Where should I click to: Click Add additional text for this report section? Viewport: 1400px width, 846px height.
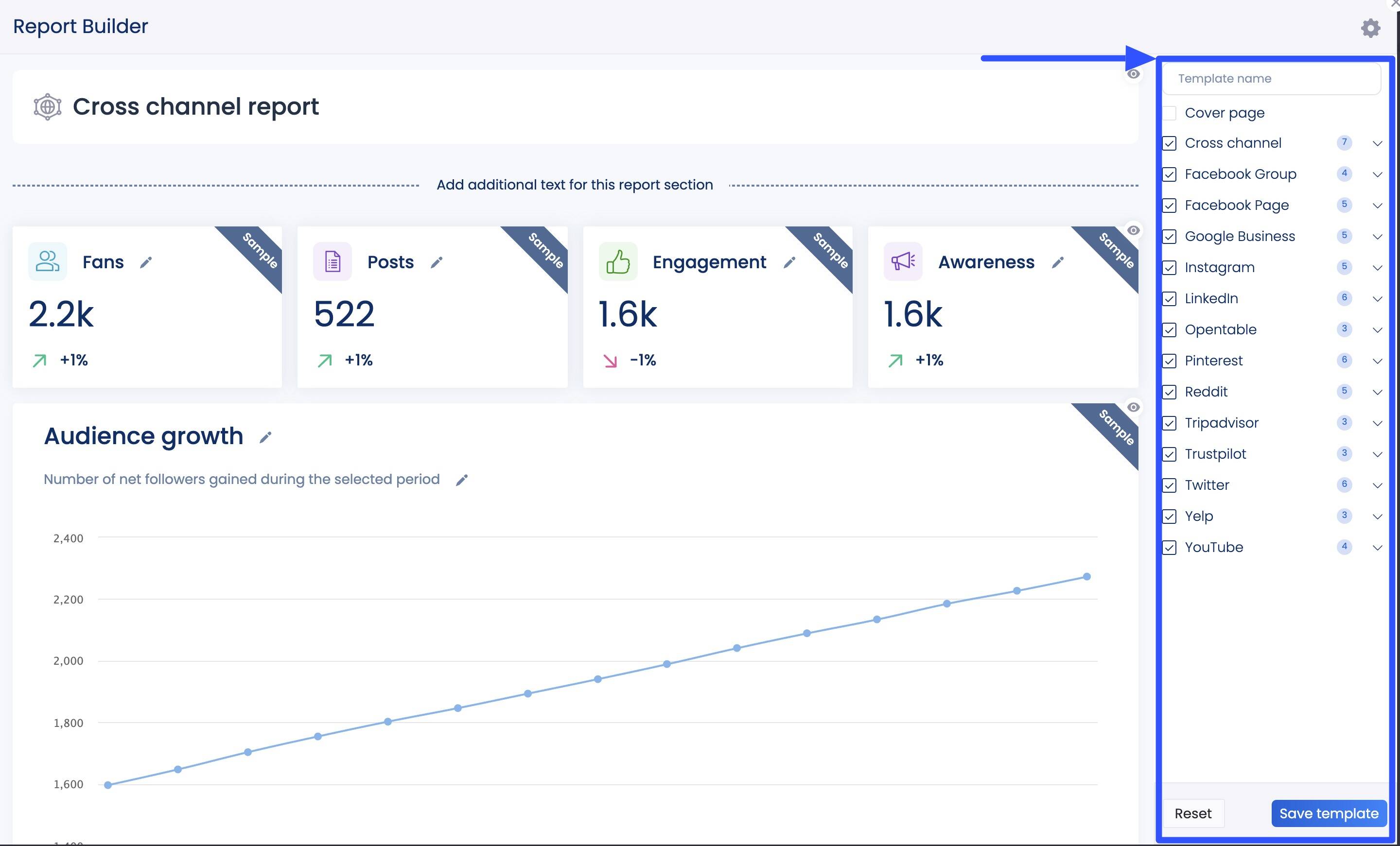point(575,185)
